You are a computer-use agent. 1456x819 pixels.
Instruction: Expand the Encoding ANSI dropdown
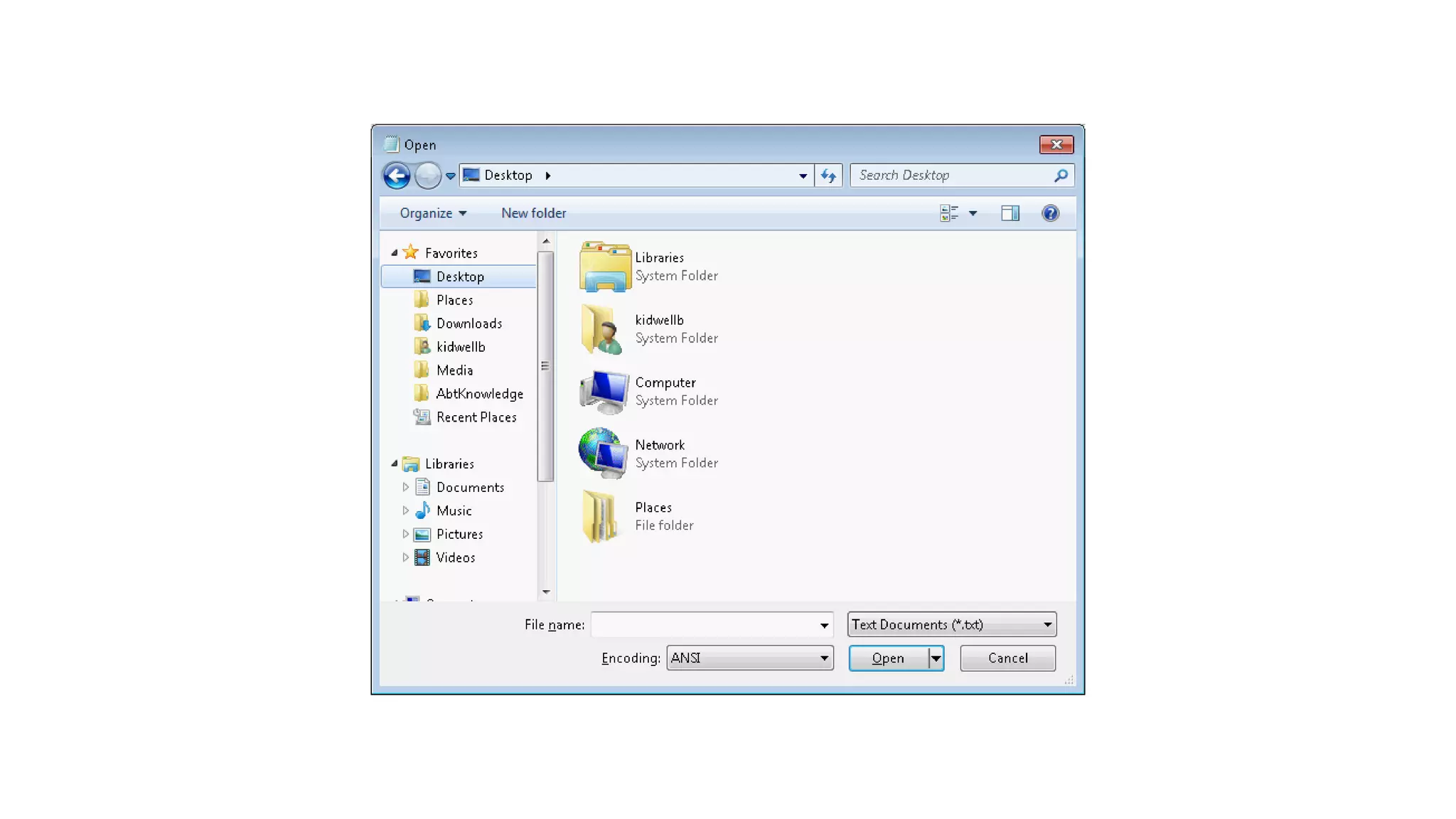coord(824,658)
